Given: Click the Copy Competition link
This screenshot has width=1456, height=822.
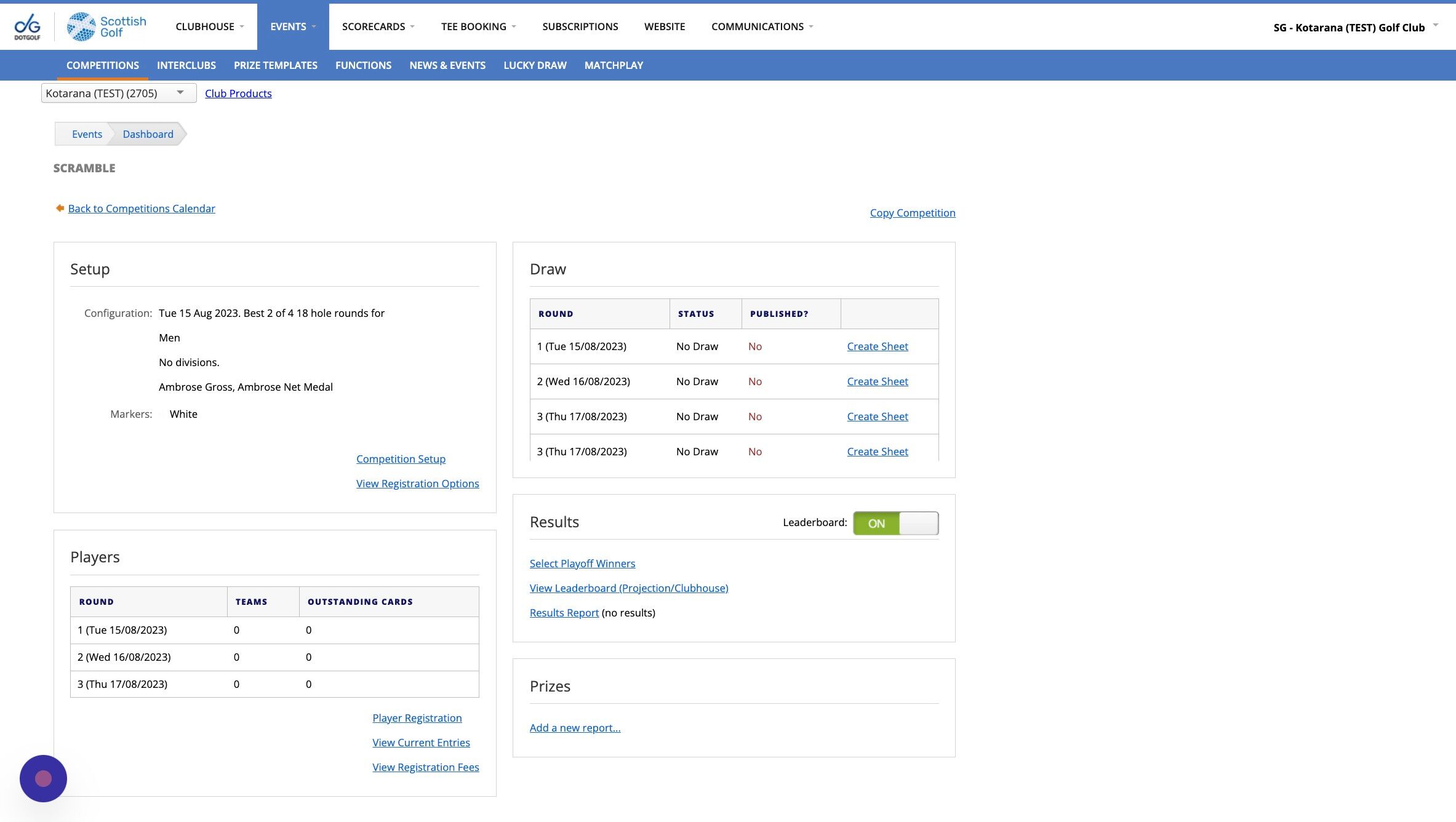Looking at the screenshot, I should click(x=912, y=212).
